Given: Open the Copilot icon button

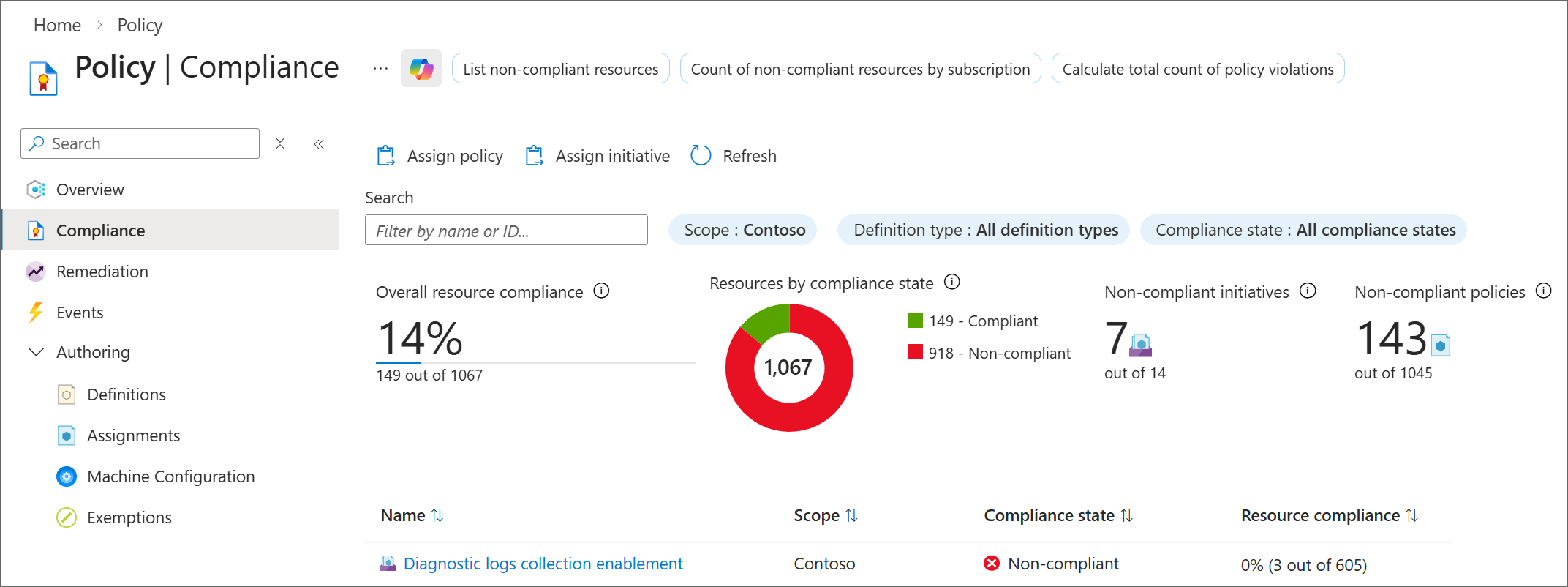Looking at the screenshot, I should [x=421, y=69].
